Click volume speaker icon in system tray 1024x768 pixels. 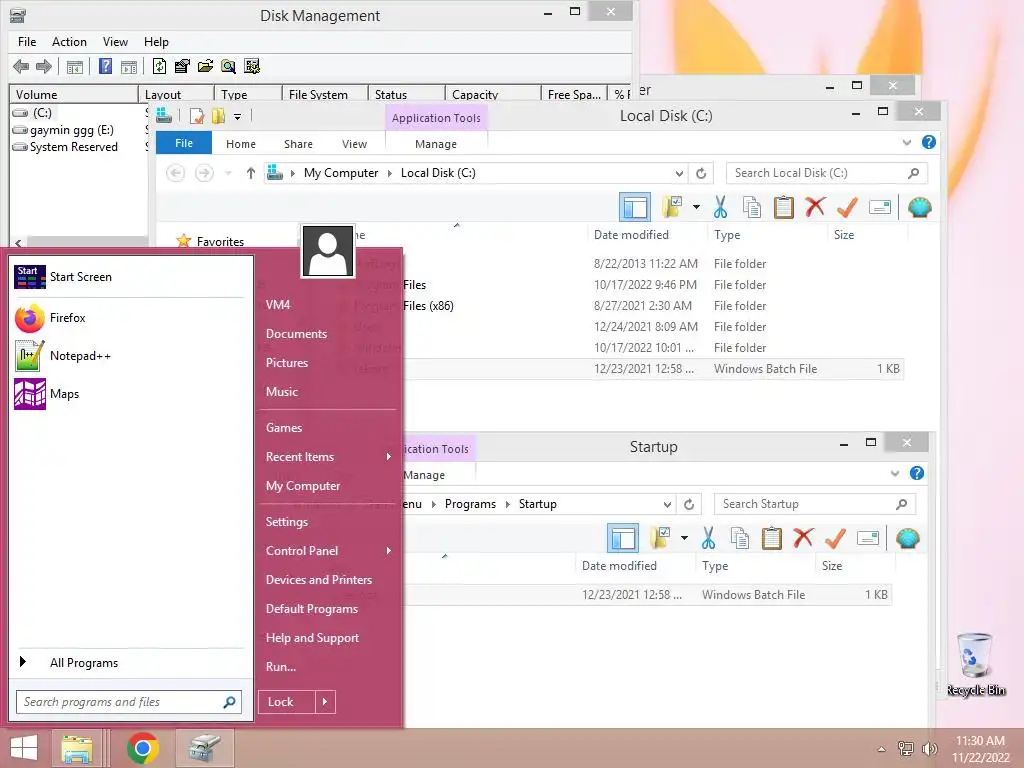[929, 749]
